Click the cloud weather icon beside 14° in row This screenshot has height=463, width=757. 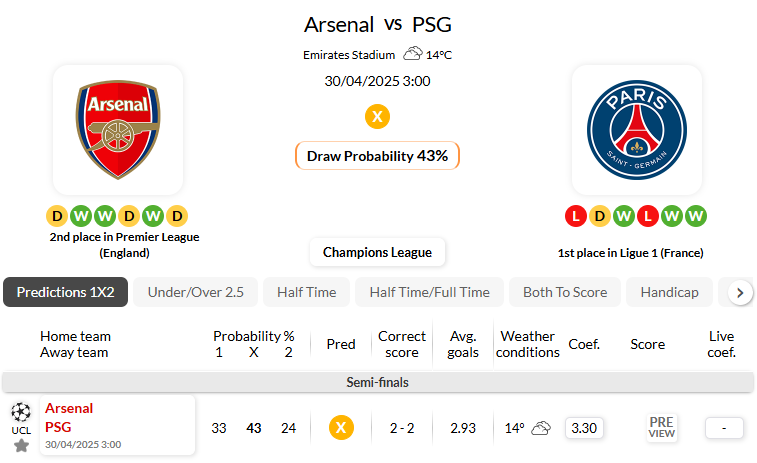point(541,428)
